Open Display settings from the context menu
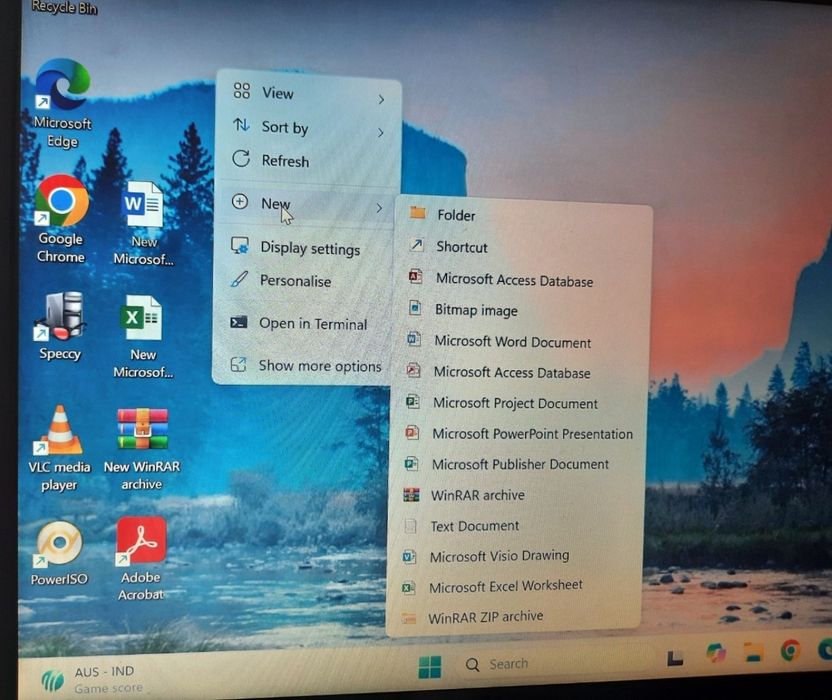This screenshot has height=700, width=832. pos(306,248)
